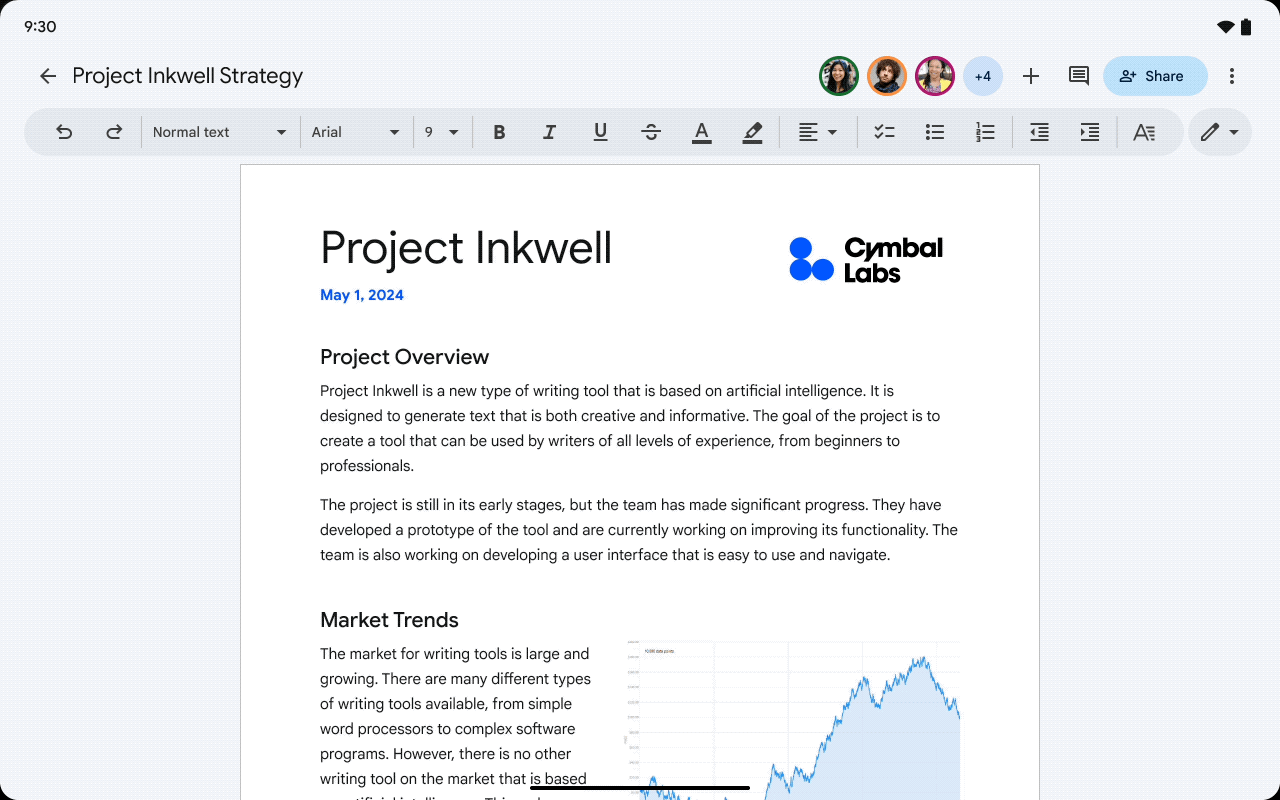The width and height of the screenshot is (1280, 800).
Task: Undo the last action
Action: tap(64, 132)
